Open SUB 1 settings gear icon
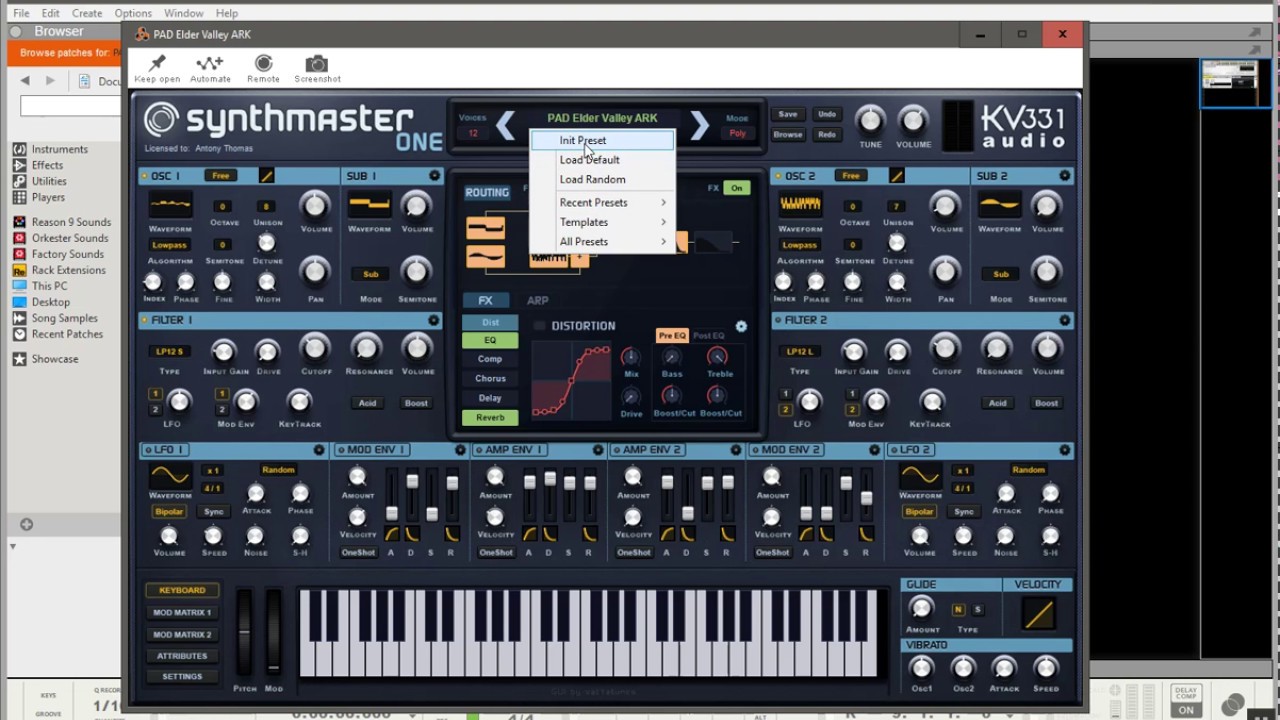 point(434,176)
